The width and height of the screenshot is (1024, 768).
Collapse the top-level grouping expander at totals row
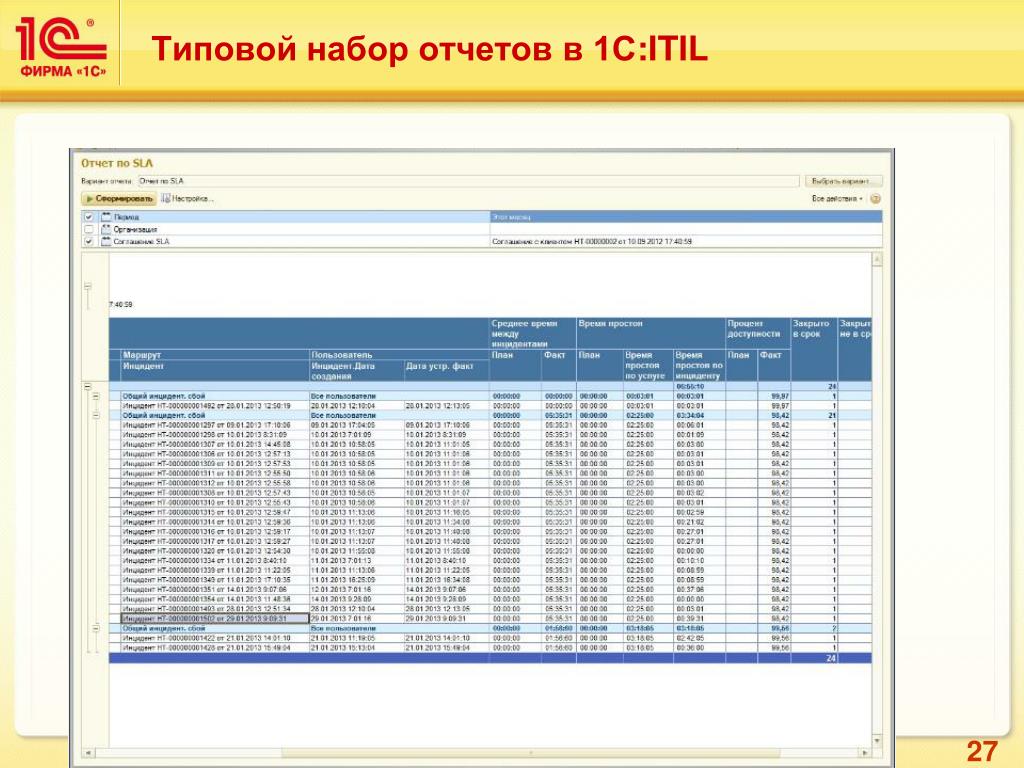coord(88,387)
